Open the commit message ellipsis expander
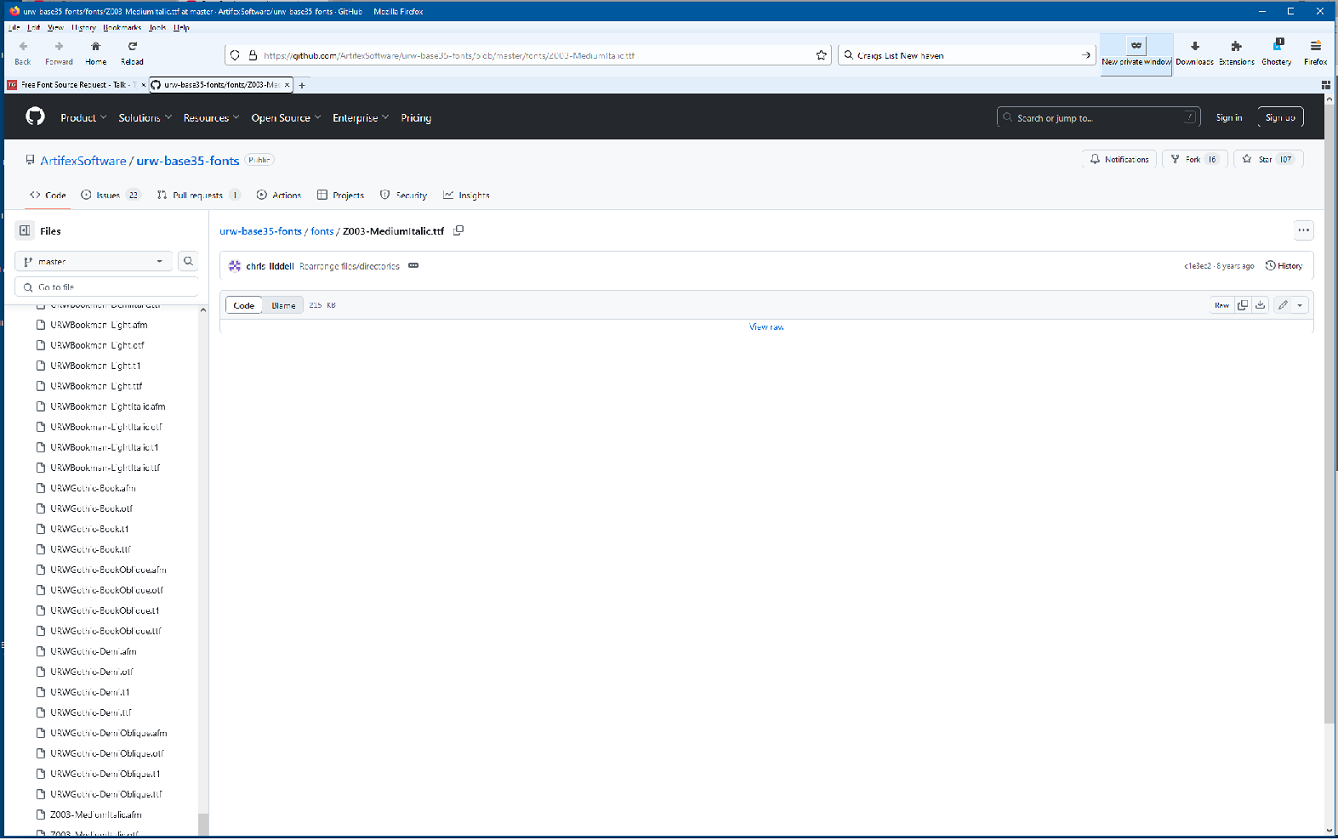The height and width of the screenshot is (840, 1338). pyautogui.click(x=413, y=266)
